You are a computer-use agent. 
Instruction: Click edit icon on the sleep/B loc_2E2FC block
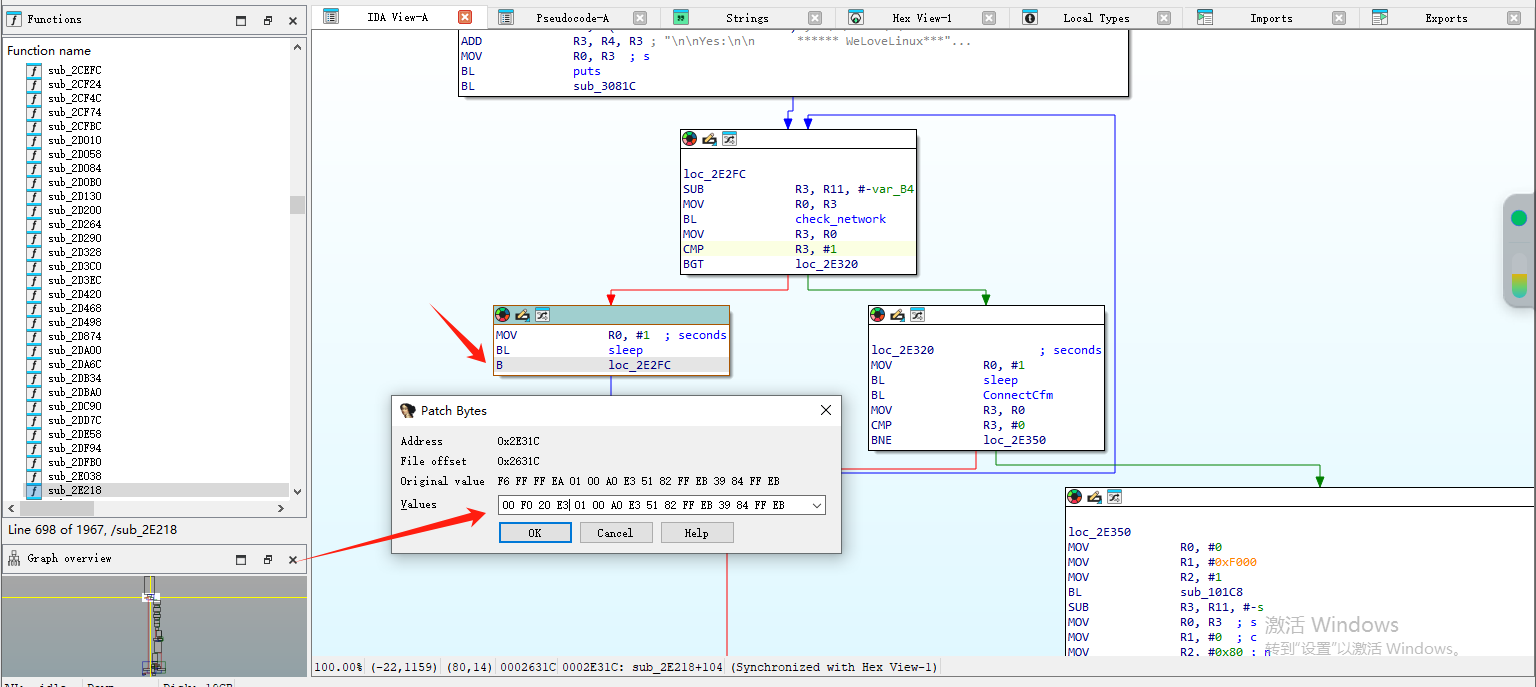coord(522,315)
